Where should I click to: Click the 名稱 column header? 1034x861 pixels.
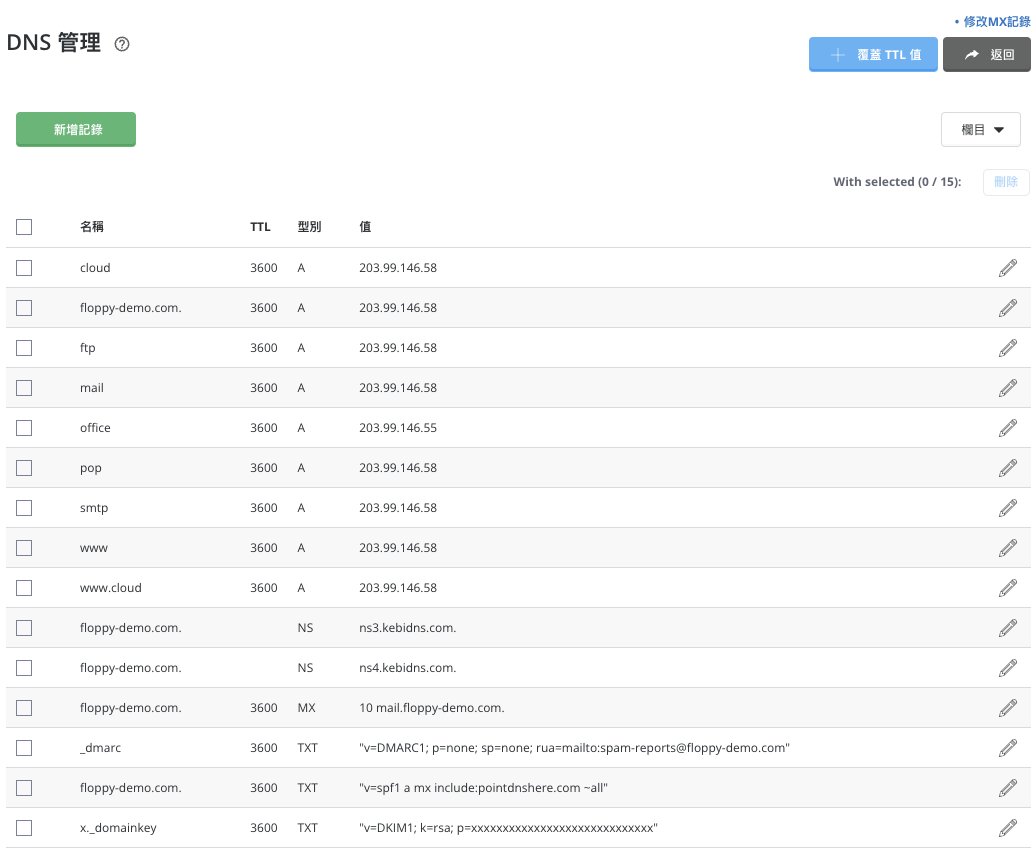click(x=92, y=227)
